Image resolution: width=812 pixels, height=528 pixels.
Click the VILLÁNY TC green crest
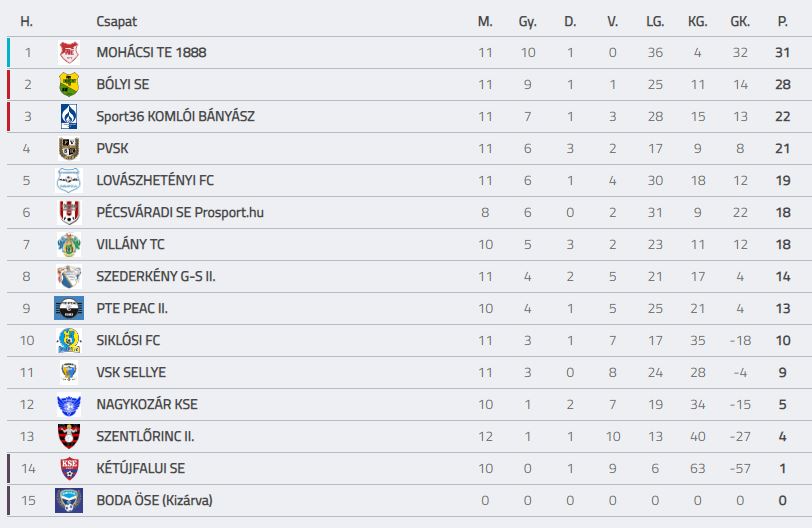pos(69,244)
